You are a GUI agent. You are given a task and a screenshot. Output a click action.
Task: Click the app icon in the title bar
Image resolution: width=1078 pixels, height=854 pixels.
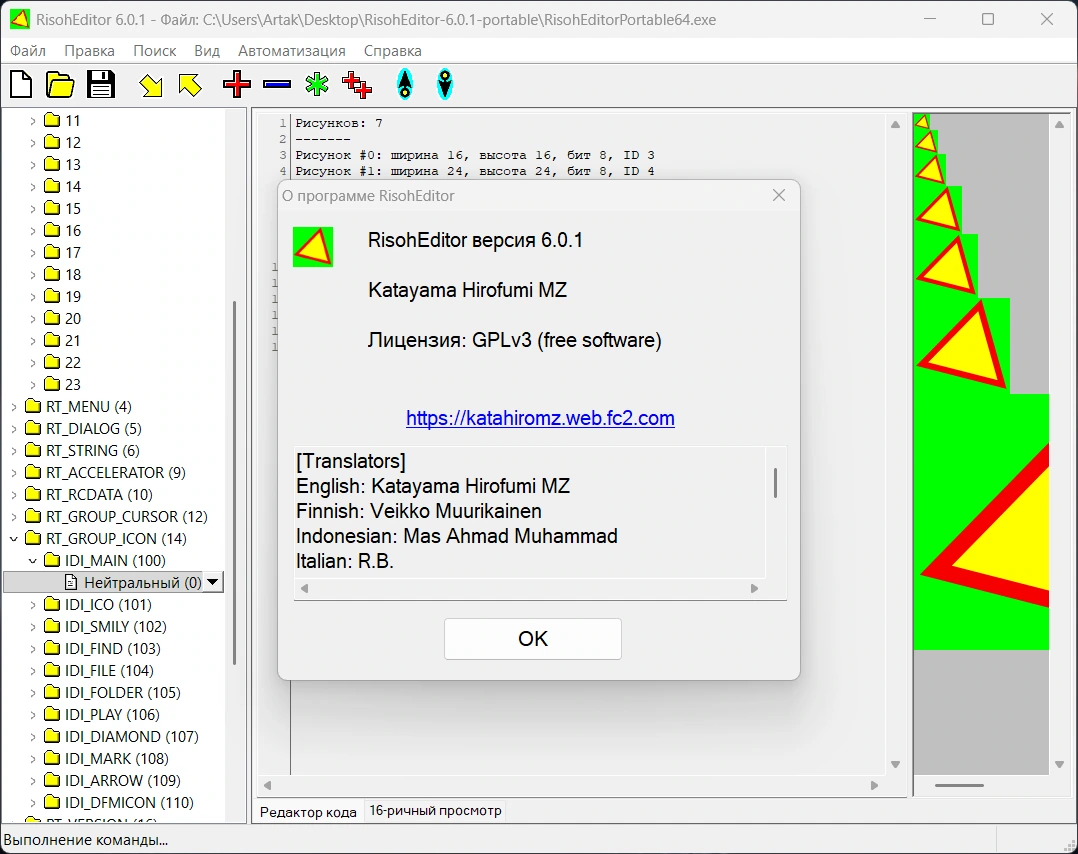[20, 19]
